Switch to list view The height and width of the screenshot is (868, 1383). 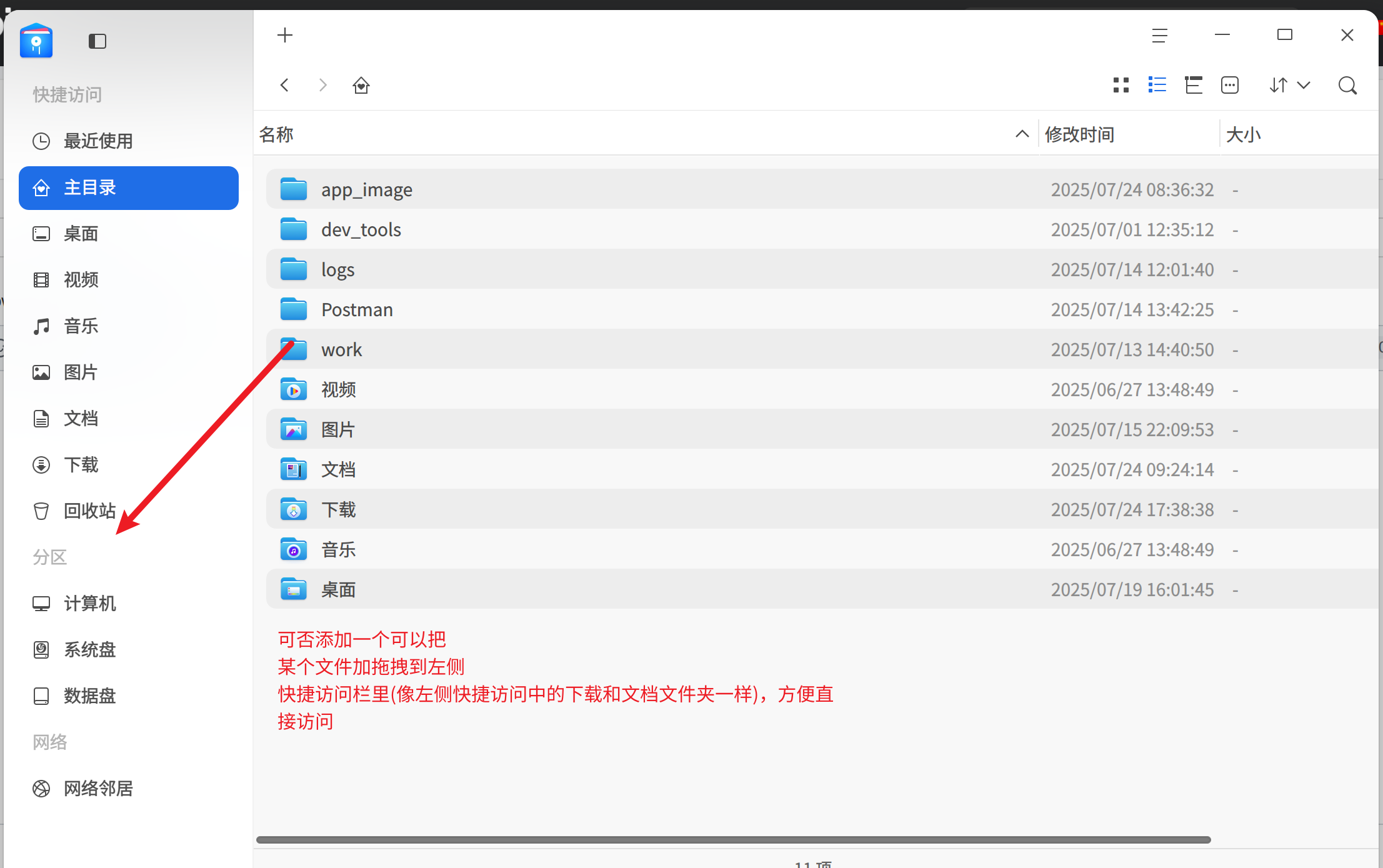coord(1157,85)
